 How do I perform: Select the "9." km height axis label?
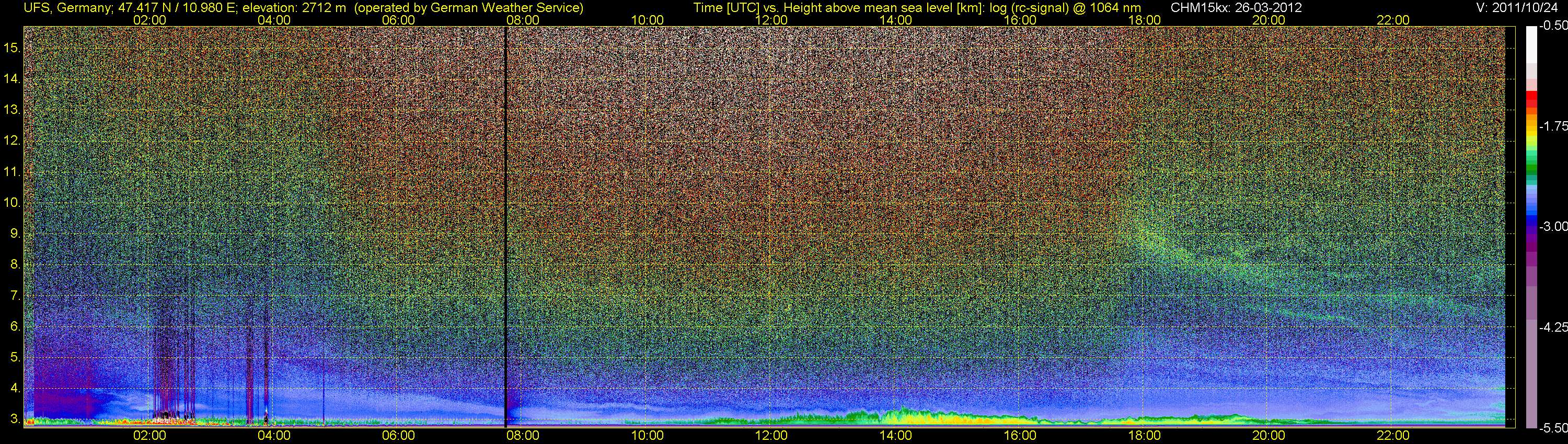(16, 233)
